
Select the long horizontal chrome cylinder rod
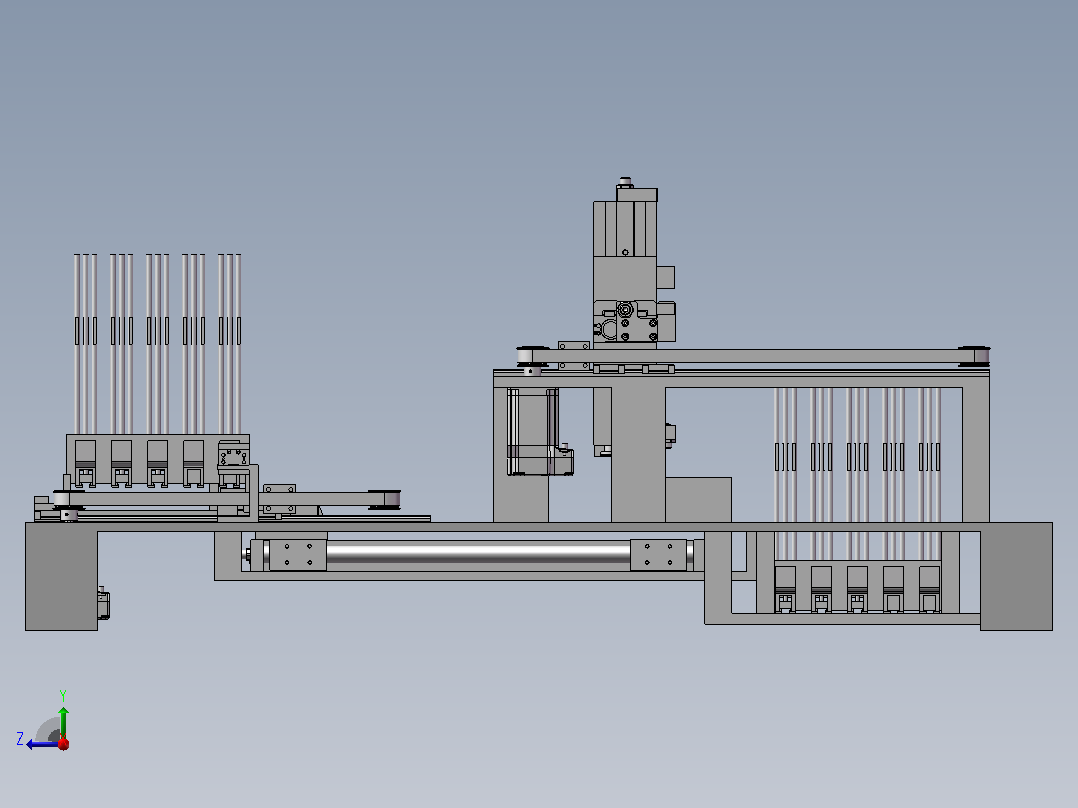(478, 555)
